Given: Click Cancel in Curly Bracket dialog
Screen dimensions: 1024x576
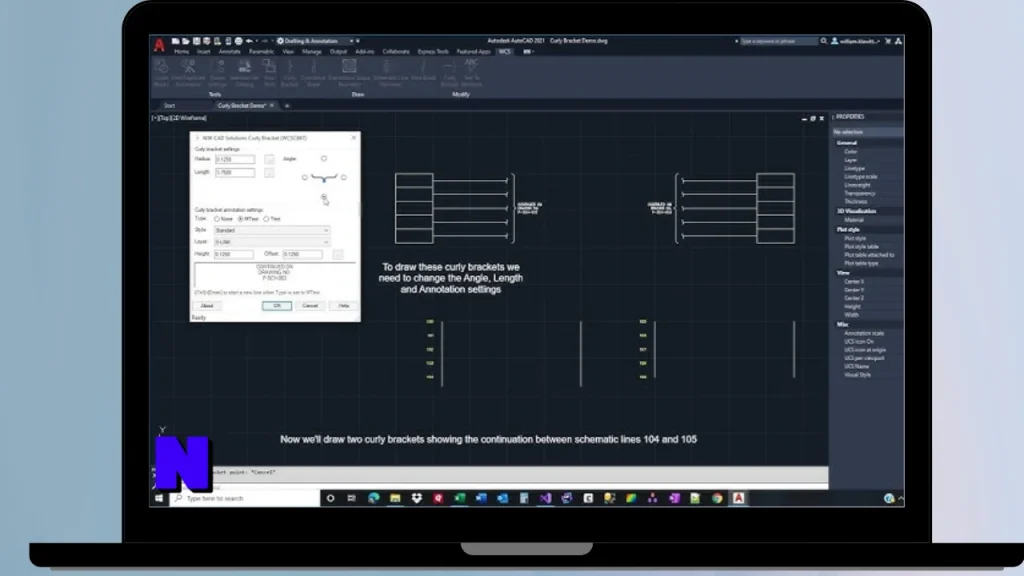Looking at the screenshot, I should tap(310, 306).
